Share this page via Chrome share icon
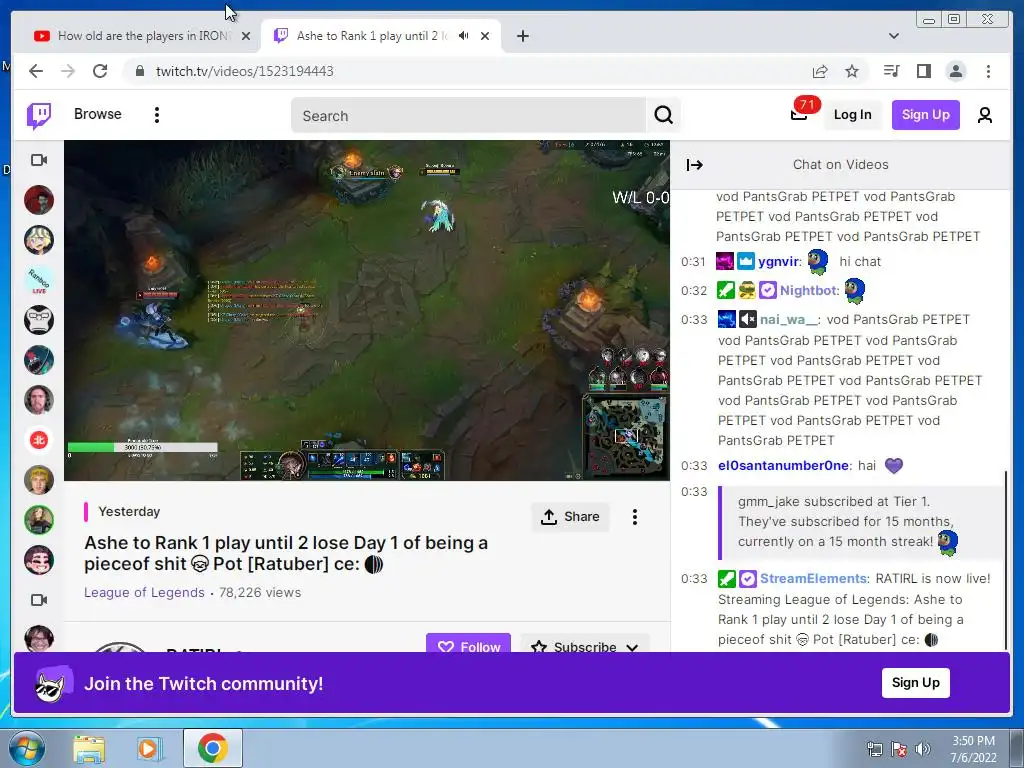Image resolution: width=1024 pixels, height=768 pixels. (820, 71)
